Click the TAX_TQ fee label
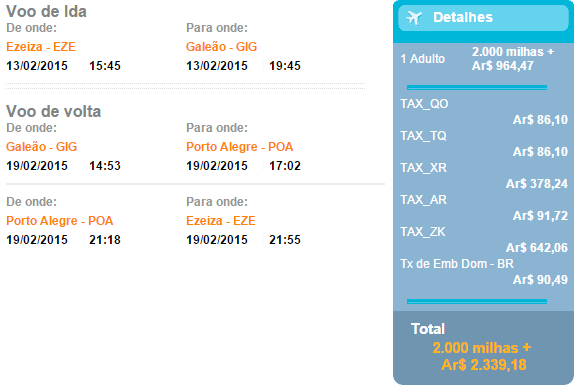 pyautogui.click(x=423, y=136)
